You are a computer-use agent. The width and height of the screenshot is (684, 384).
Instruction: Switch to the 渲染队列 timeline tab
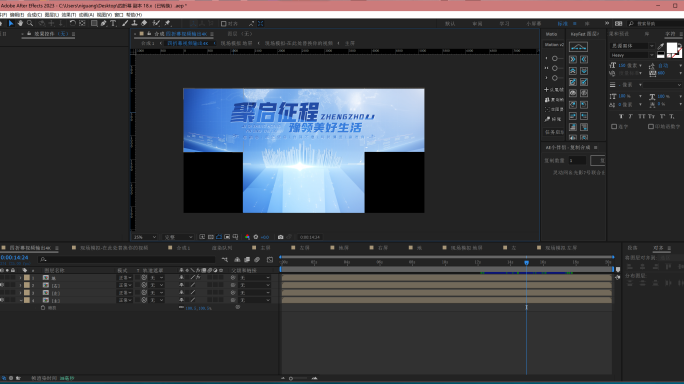(x=222, y=248)
